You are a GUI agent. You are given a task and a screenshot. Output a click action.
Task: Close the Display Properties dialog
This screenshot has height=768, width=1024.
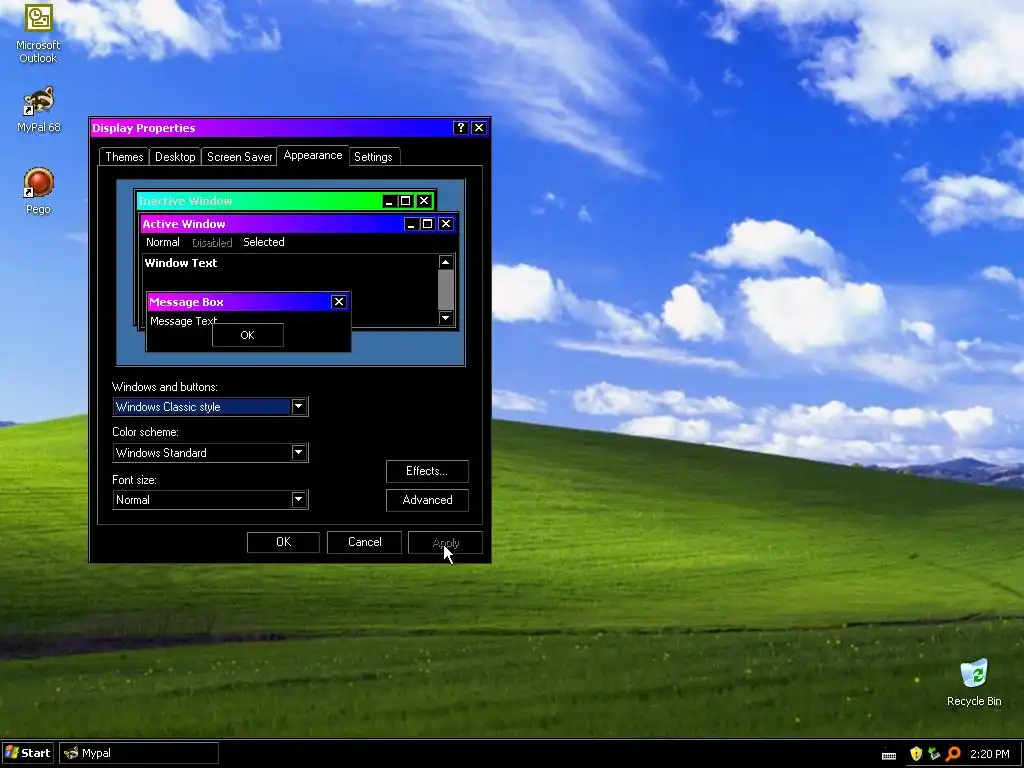[479, 127]
